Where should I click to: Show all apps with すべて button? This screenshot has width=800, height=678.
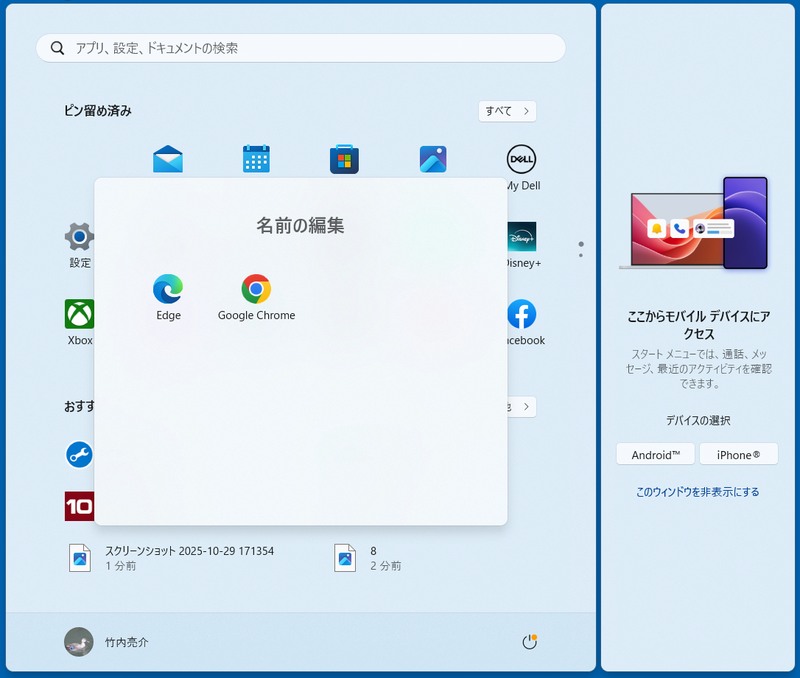pyautogui.click(x=507, y=111)
